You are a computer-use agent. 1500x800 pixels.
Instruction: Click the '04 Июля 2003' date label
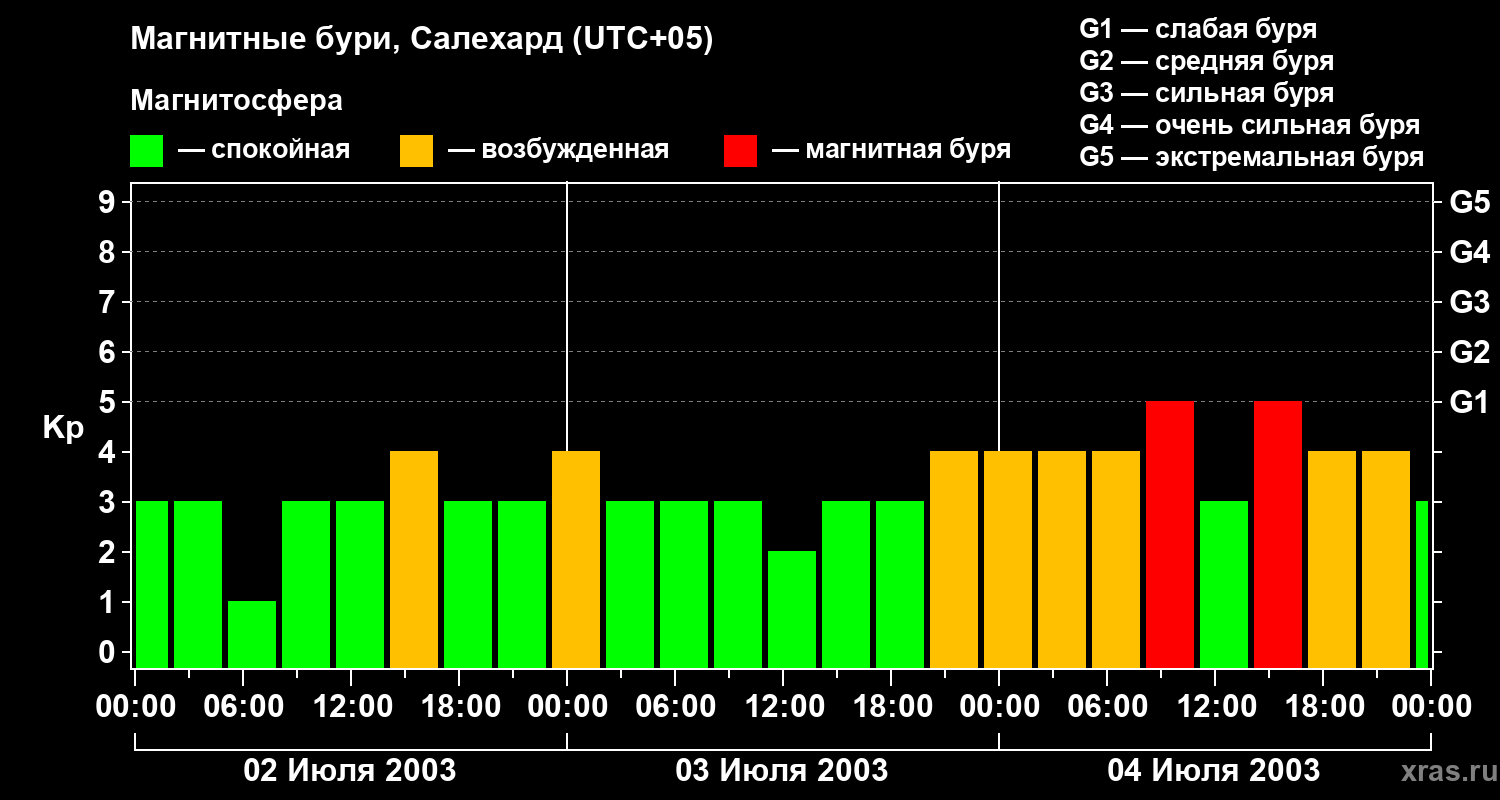click(1214, 771)
